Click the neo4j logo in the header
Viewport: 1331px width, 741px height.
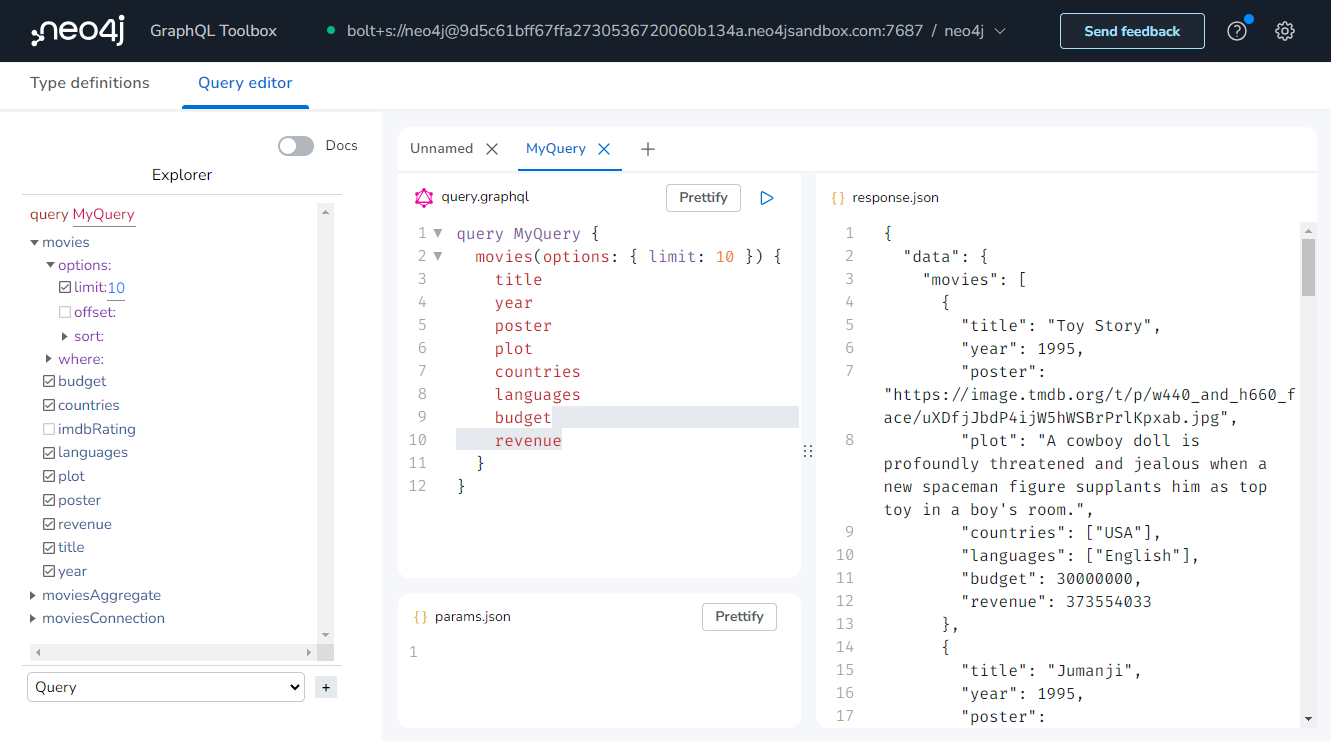76,30
